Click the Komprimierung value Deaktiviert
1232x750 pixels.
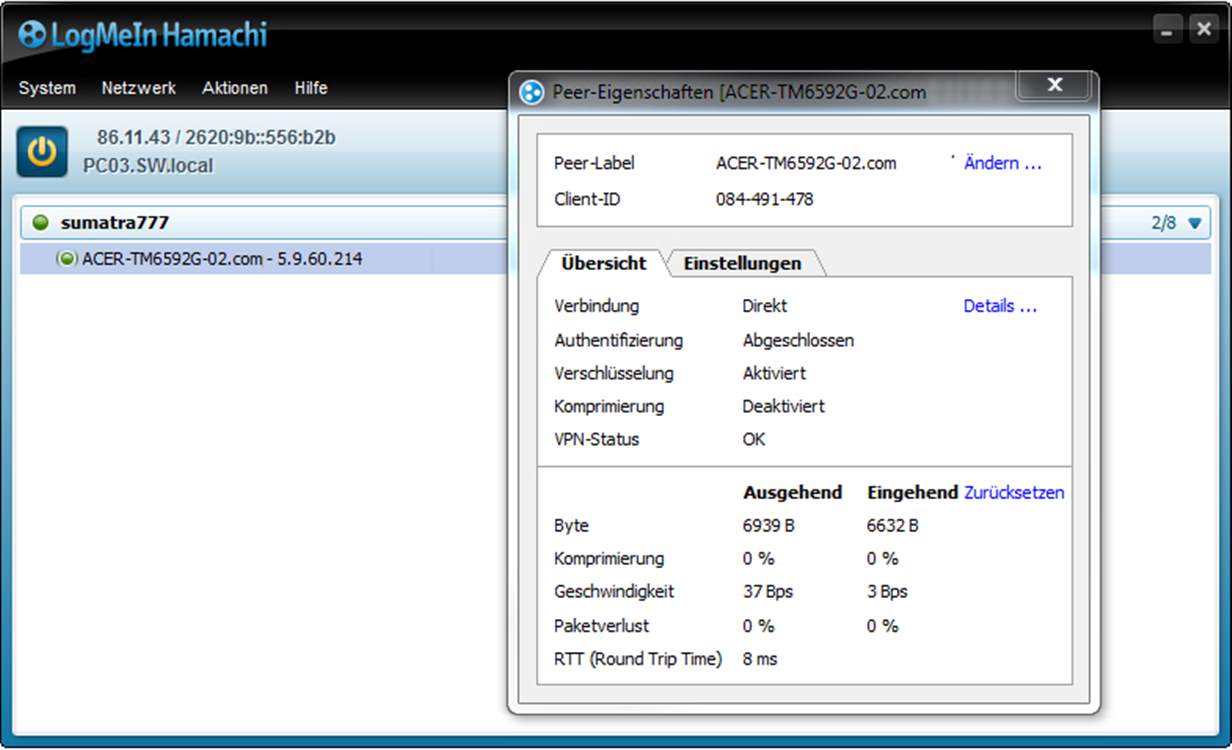point(783,406)
